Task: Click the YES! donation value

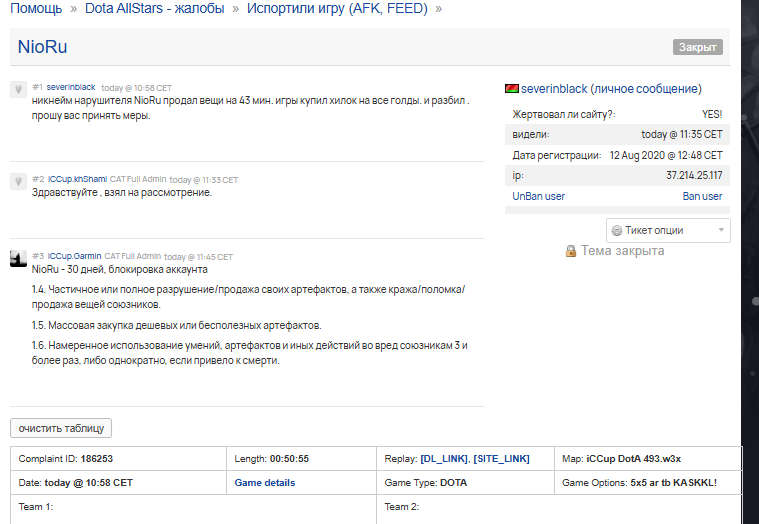Action: coord(712,115)
